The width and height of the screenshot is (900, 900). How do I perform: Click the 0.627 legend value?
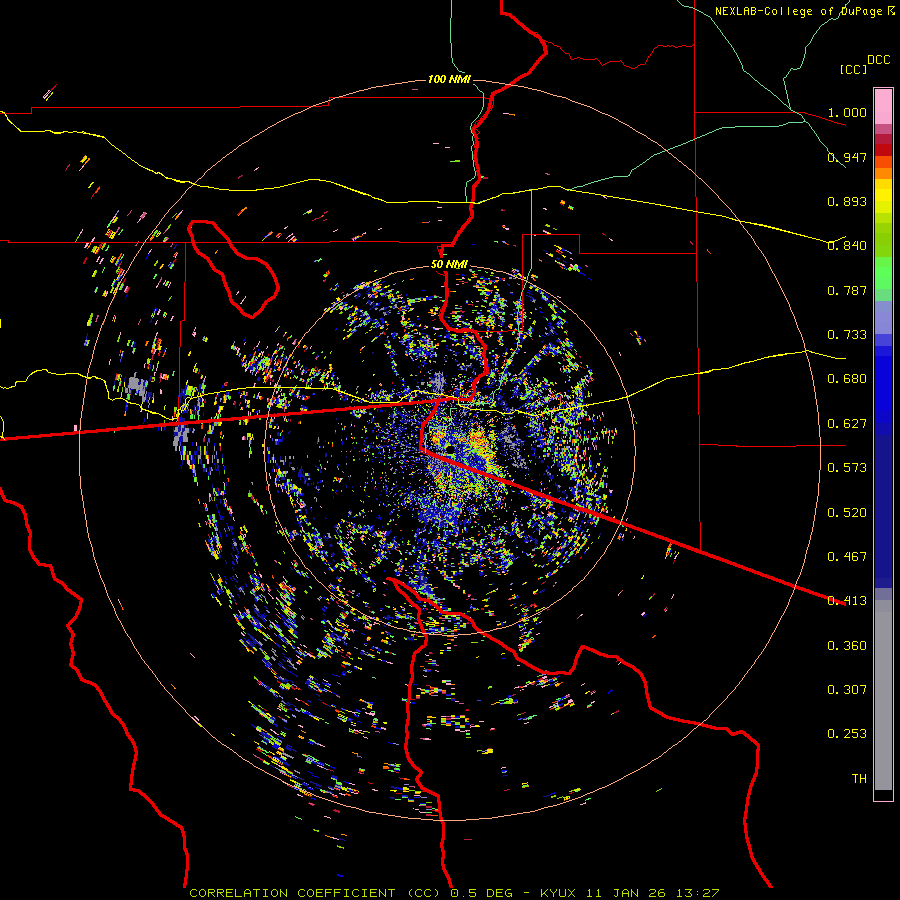pyautogui.click(x=847, y=424)
